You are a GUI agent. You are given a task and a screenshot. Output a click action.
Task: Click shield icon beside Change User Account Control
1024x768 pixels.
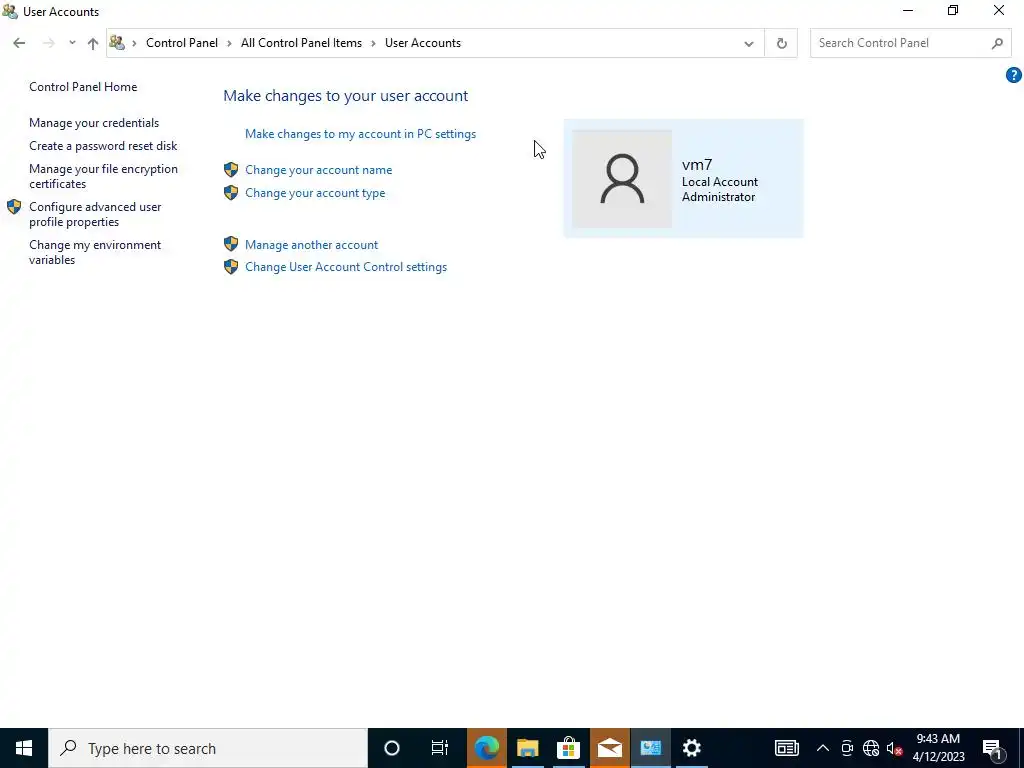(x=231, y=266)
